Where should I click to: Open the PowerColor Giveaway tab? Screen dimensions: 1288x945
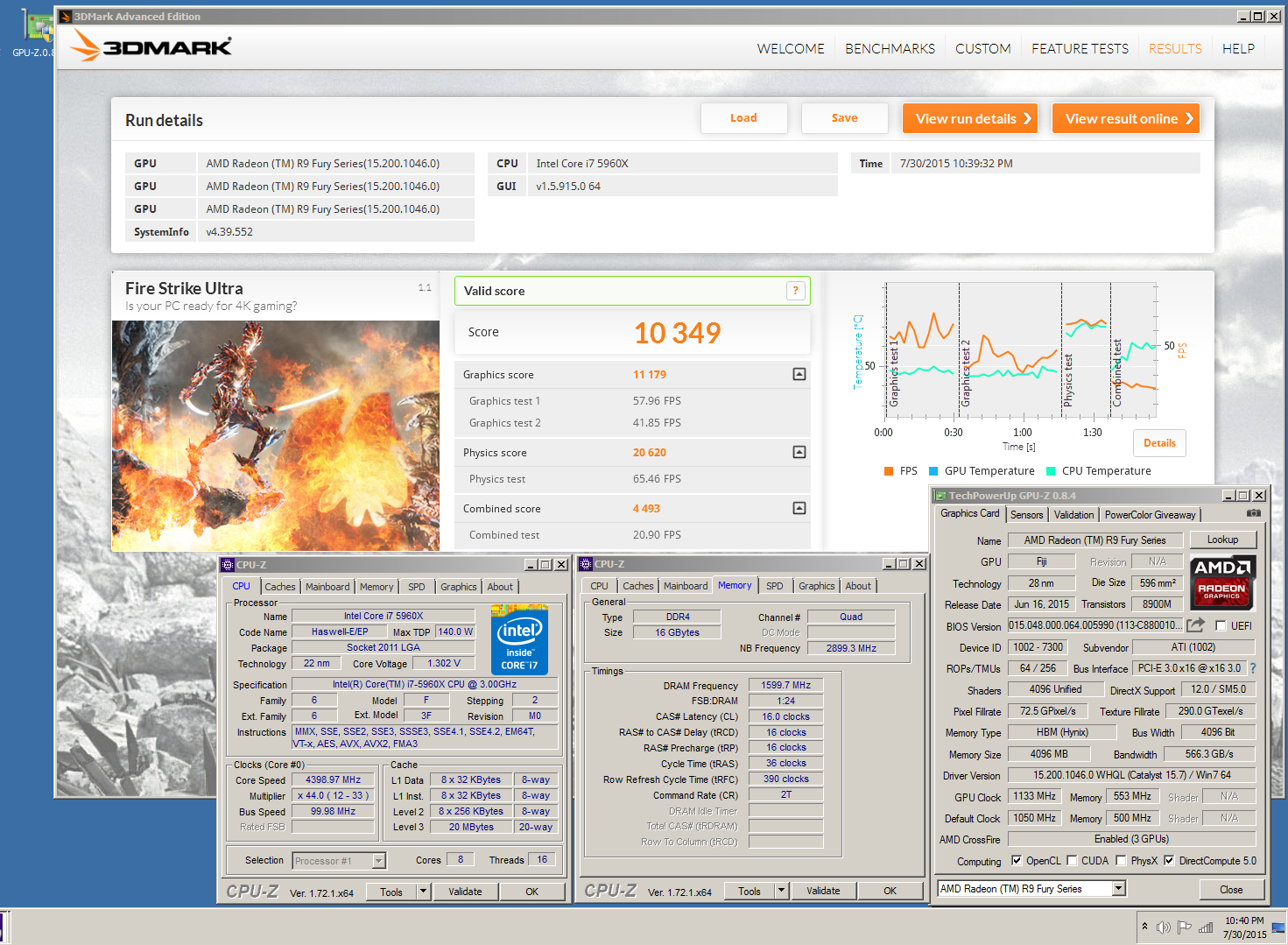click(x=1150, y=515)
